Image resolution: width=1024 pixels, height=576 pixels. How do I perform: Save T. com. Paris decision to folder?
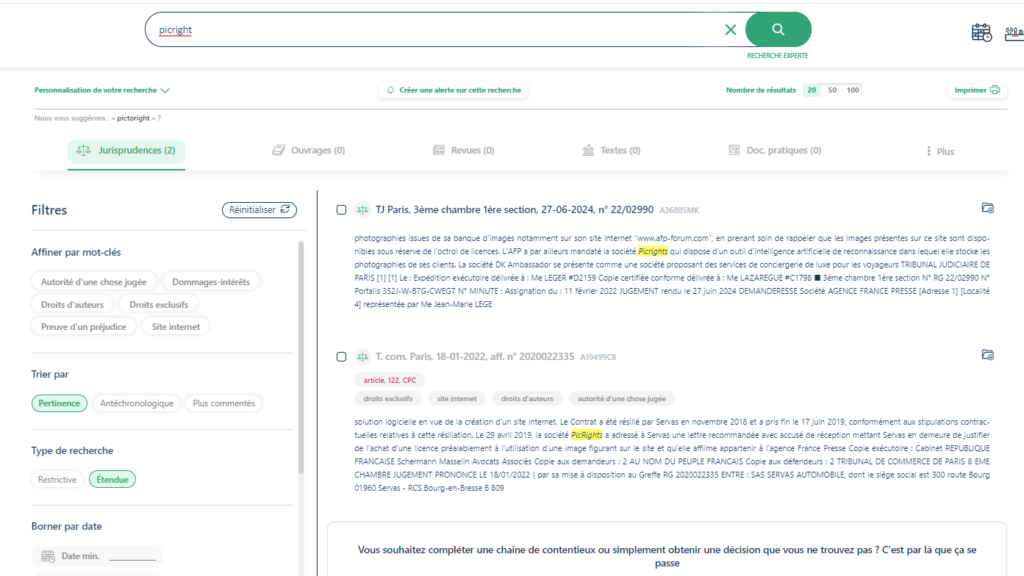(987, 355)
